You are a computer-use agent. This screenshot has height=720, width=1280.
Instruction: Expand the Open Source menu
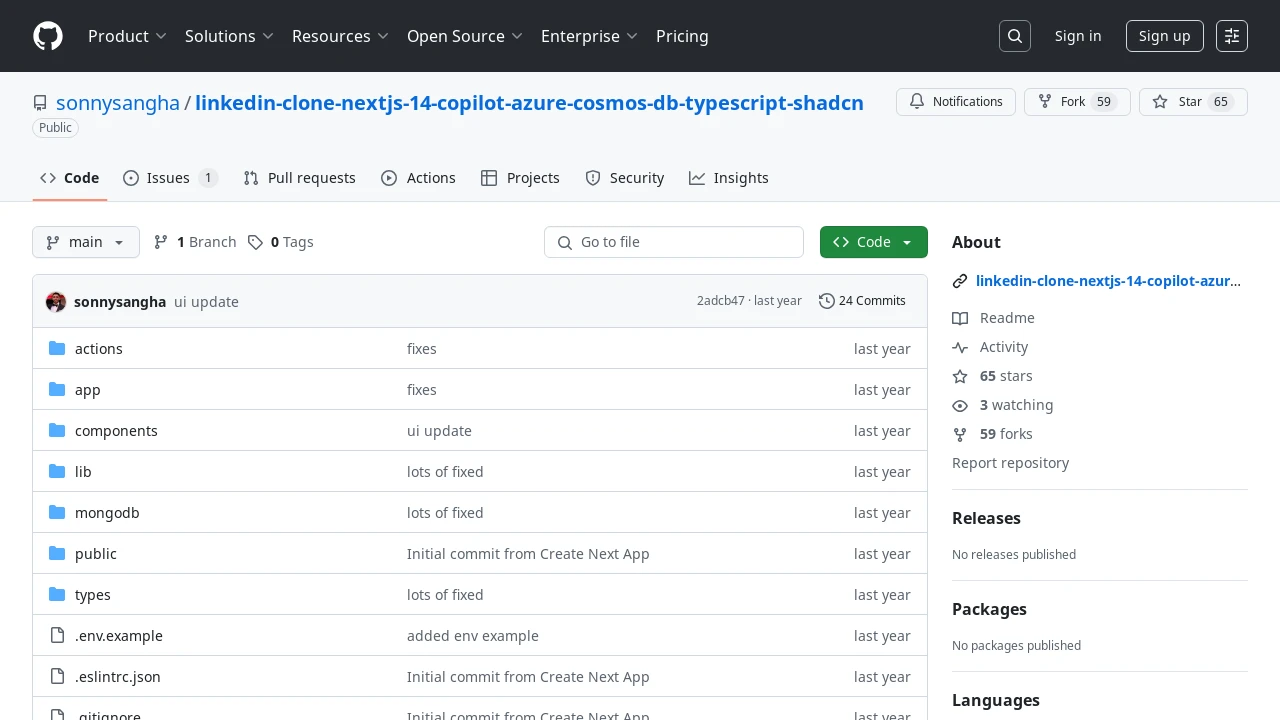(x=465, y=36)
